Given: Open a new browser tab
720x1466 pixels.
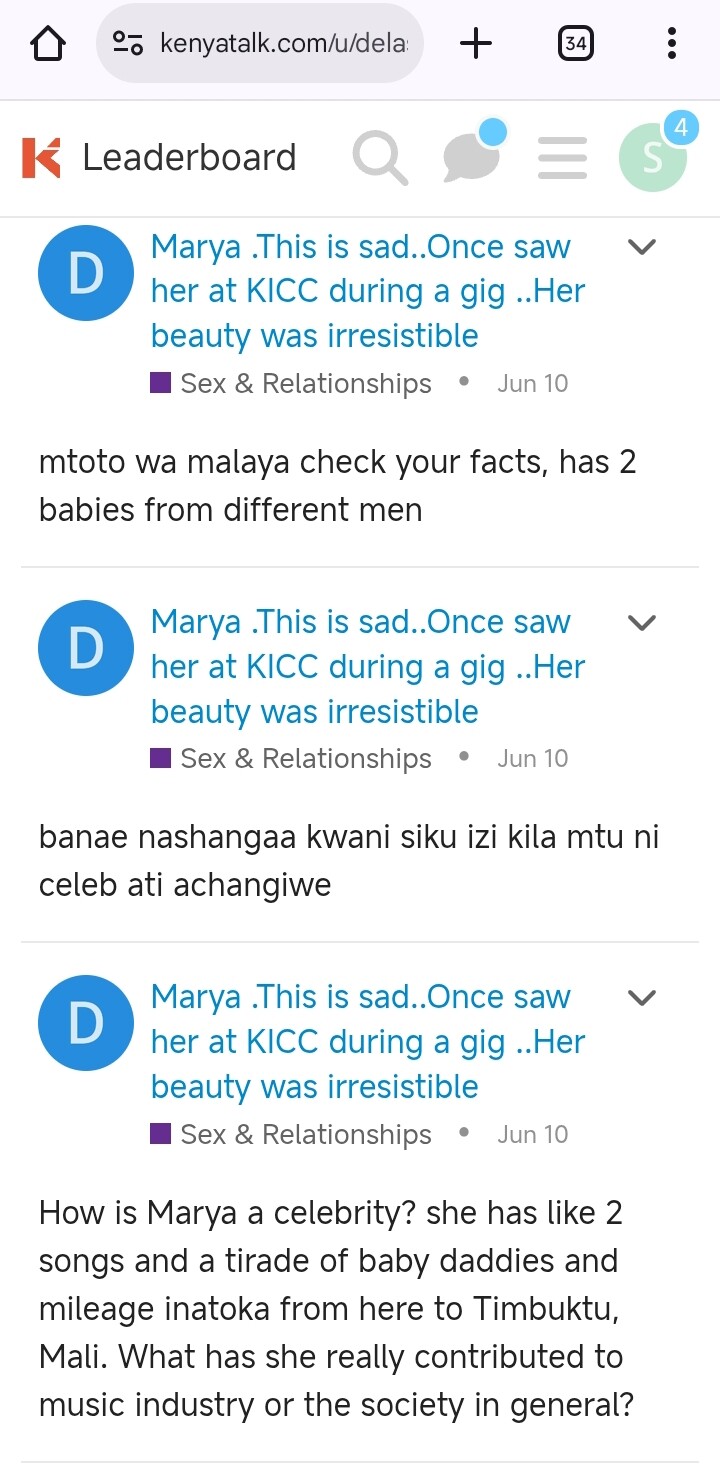Looking at the screenshot, I should [x=476, y=43].
